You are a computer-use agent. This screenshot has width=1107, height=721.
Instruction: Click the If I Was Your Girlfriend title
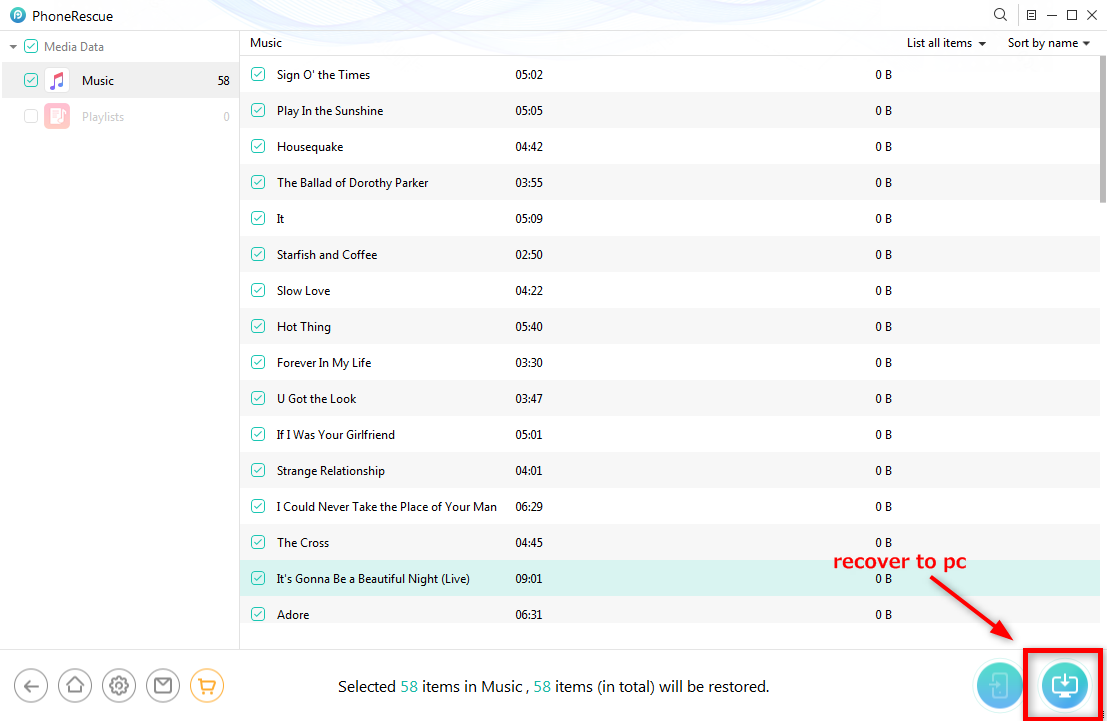(336, 435)
